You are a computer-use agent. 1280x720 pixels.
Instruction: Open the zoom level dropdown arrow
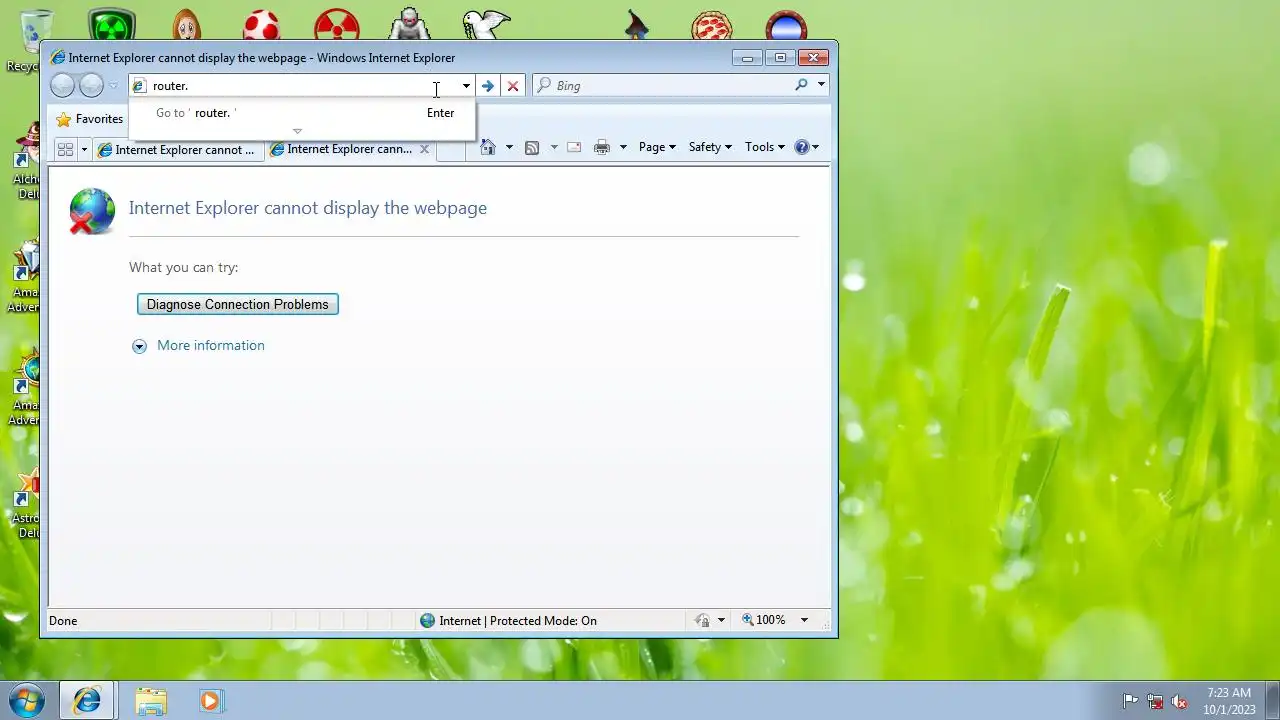click(804, 621)
